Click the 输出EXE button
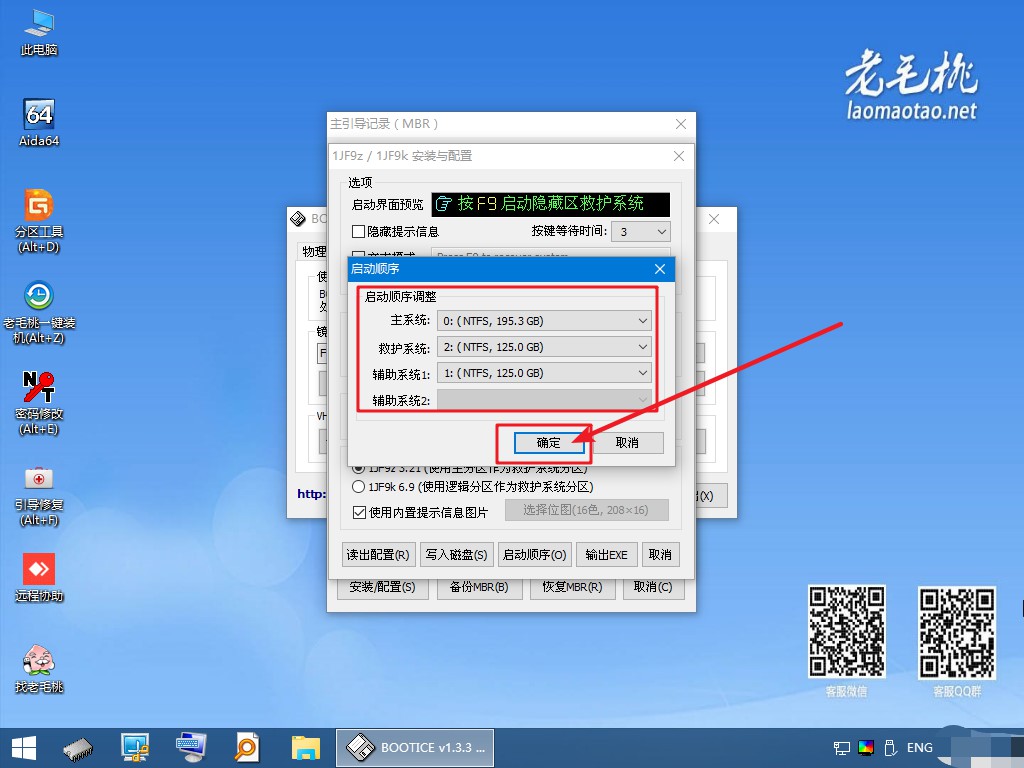This screenshot has width=1024, height=768. (x=606, y=554)
